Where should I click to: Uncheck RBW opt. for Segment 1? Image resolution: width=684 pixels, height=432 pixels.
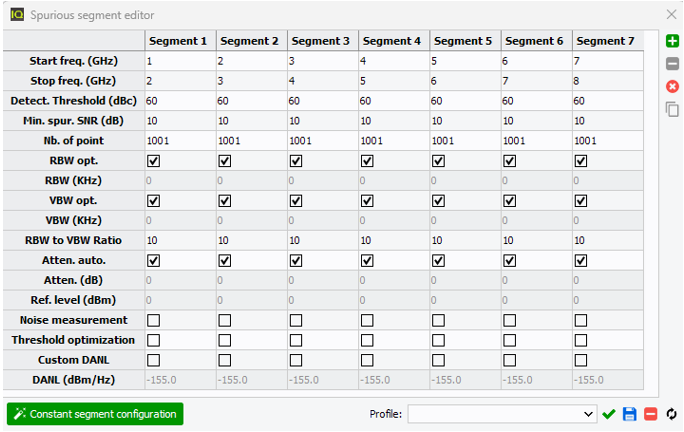pos(153,161)
